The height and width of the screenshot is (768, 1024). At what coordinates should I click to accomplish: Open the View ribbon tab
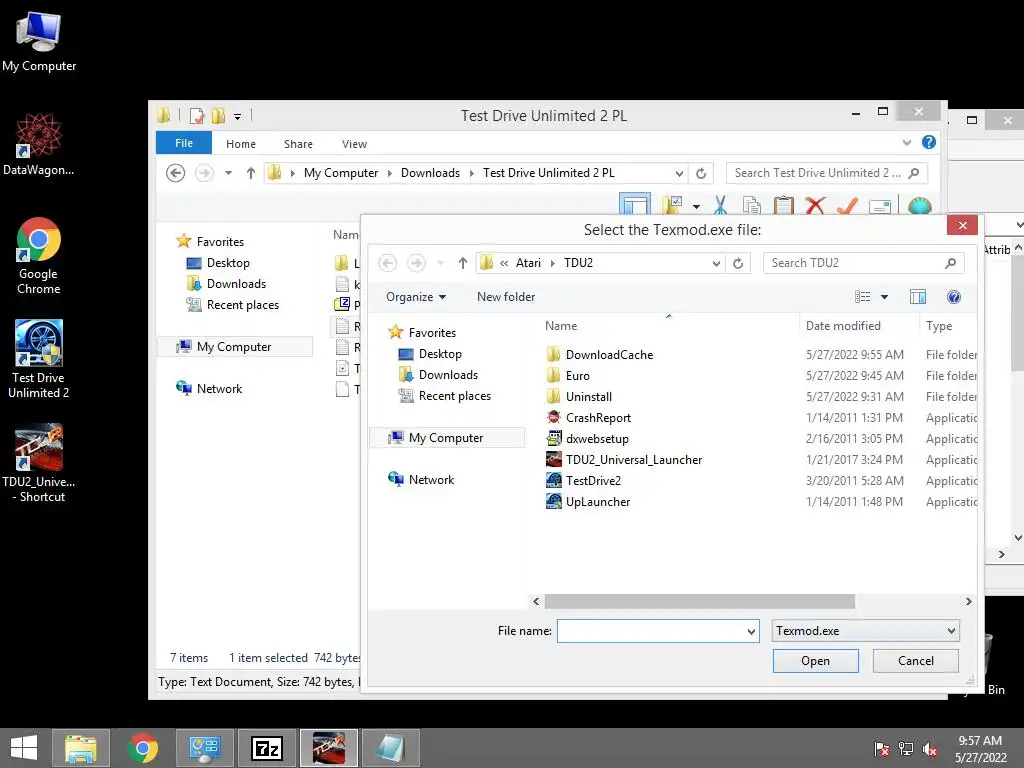coord(354,144)
